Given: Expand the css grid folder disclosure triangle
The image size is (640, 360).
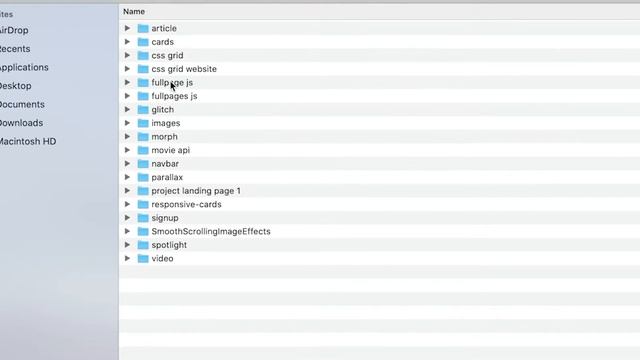Looking at the screenshot, I should (127, 55).
